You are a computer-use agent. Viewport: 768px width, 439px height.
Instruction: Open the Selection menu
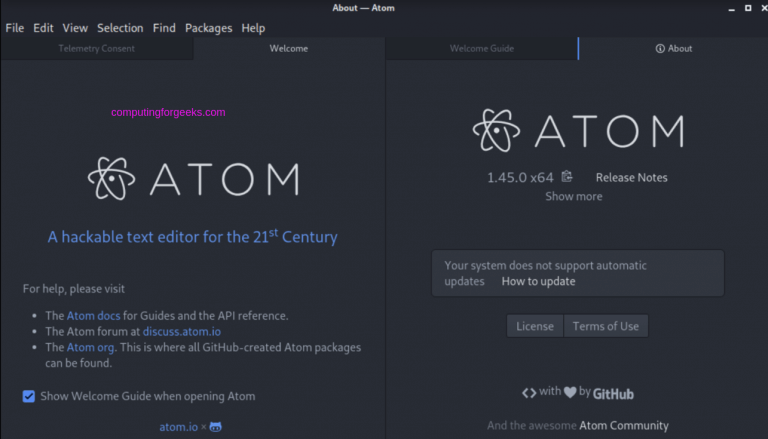click(x=120, y=28)
